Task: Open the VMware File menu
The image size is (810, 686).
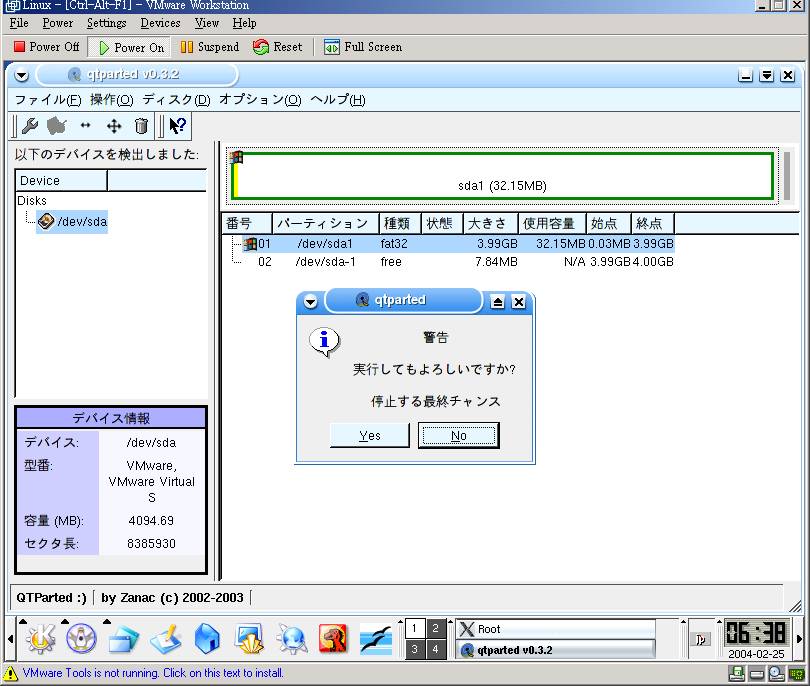Action: [19, 23]
